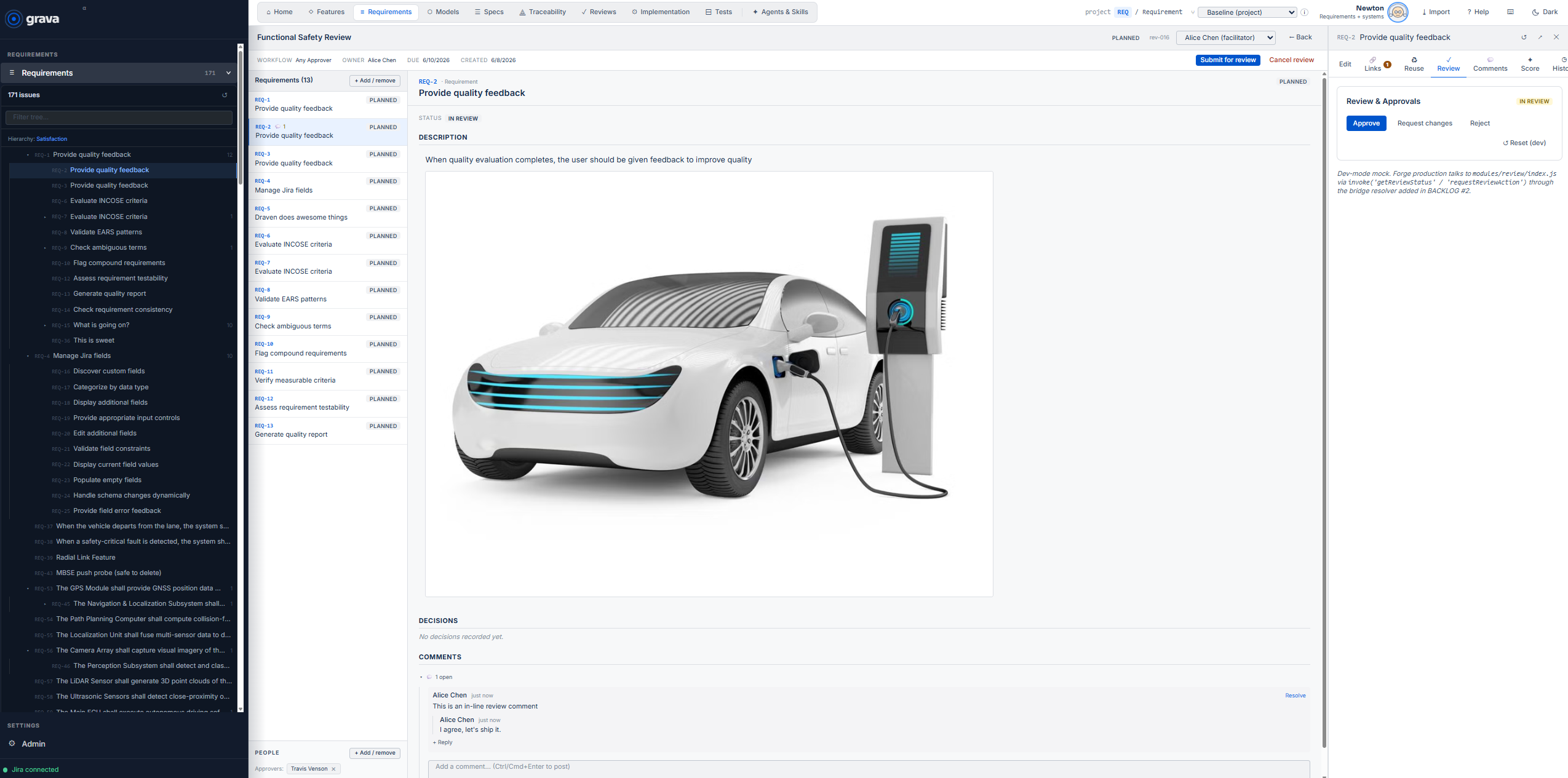Focus the Filter tree input
1568x778 pixels.
pyautogui.click(x=119, y=117)
